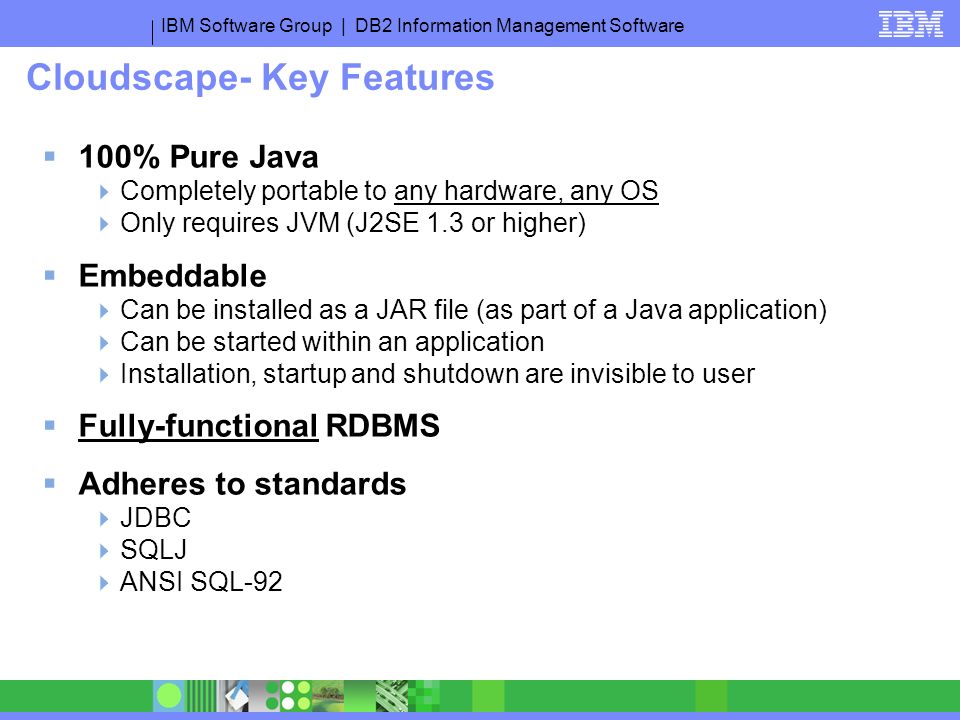The image size is (960, 720).
Task: Click the green circle footer image
Action: click(x=169, y=696)
